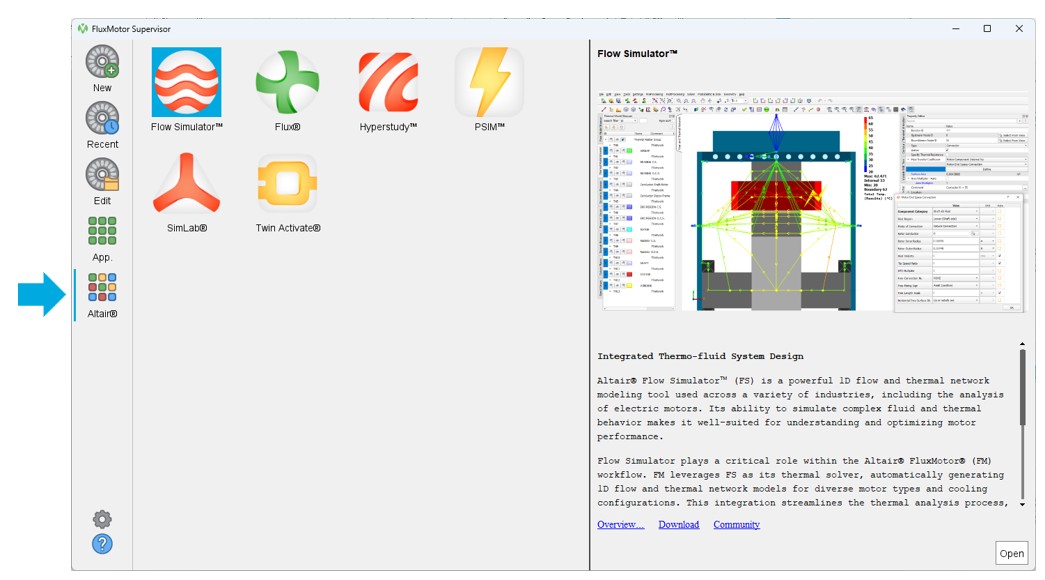
Task: Click the description panel scrollbar thumb
Action: [1022, 387]
